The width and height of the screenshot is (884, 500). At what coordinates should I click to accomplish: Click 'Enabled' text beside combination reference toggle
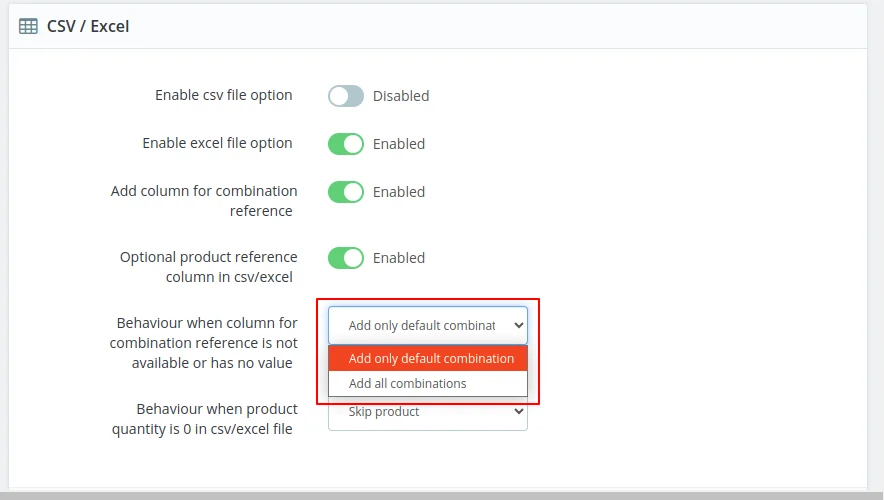click(x=398, y=192)
